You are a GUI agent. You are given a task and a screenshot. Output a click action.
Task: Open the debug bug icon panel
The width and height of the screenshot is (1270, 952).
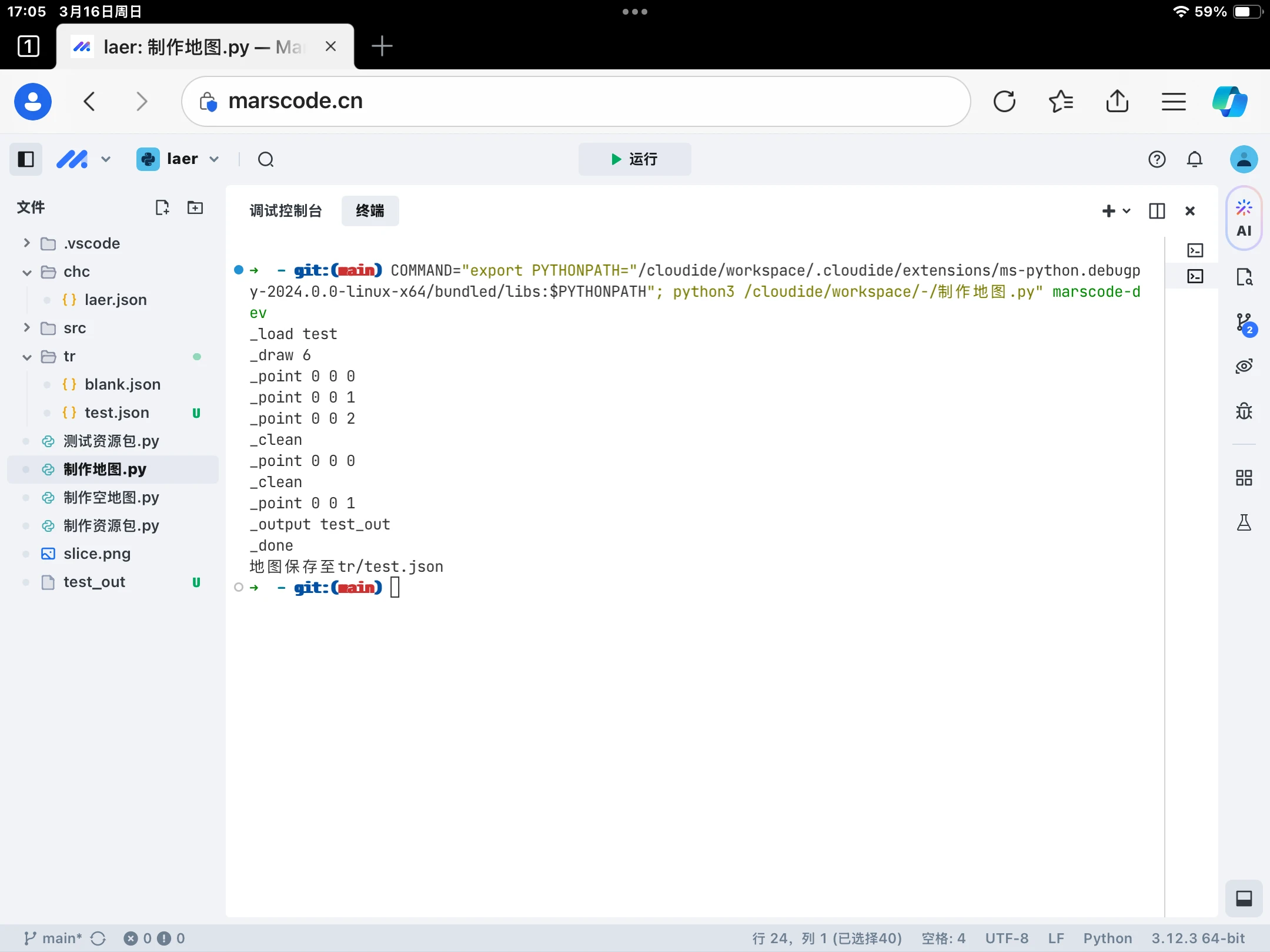(x=1244, y=410)
